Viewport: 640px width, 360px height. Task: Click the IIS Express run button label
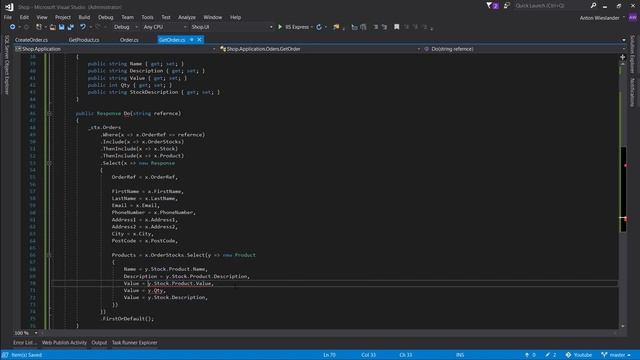297,27
